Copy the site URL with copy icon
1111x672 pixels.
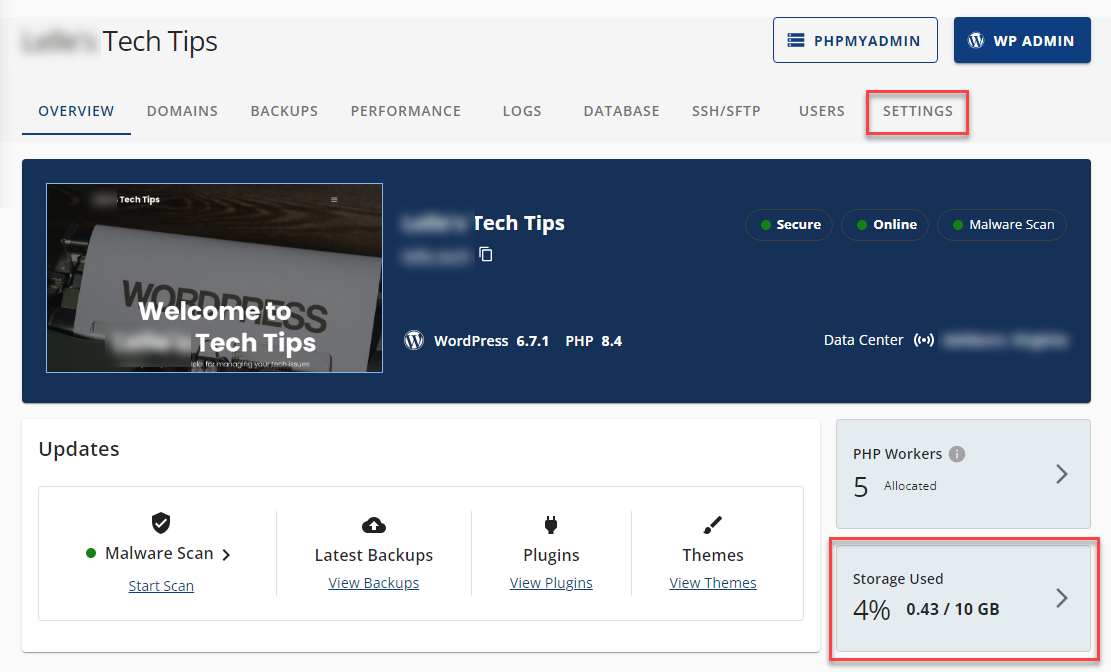[486, 254]
